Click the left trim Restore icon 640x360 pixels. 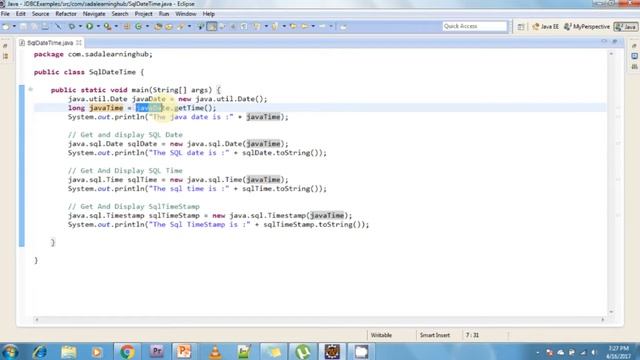[x=5, y=46]
